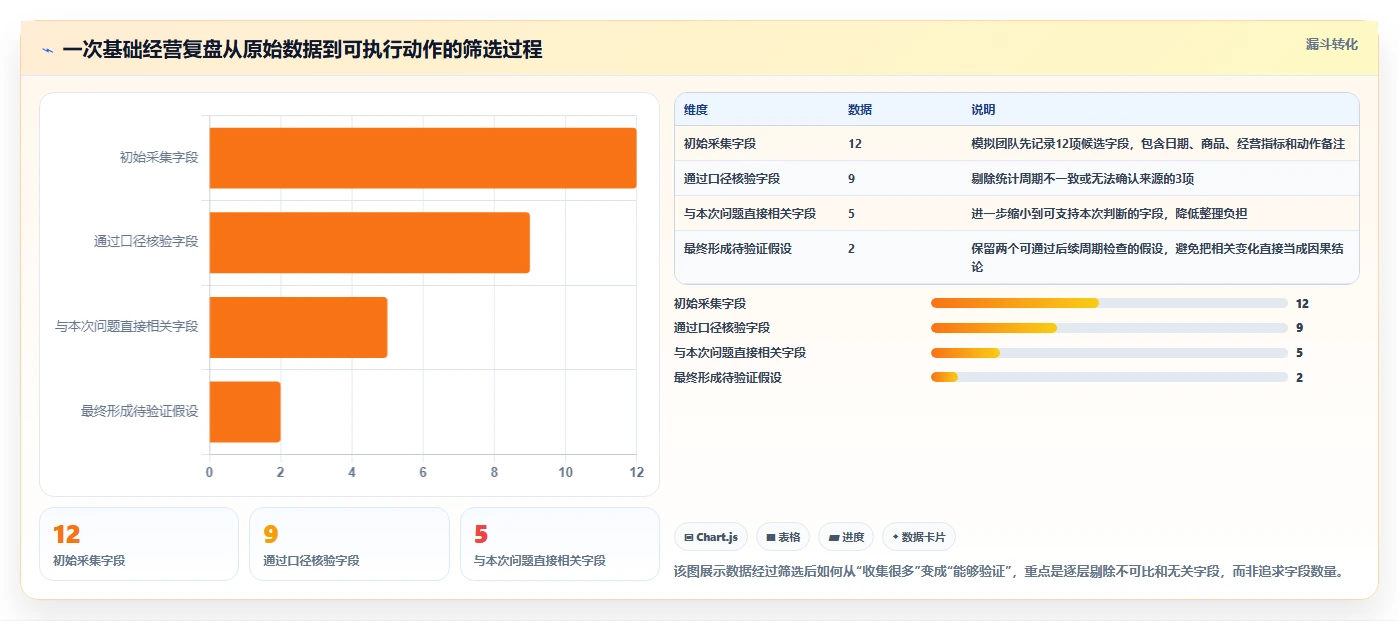Click the stat card showing 5 与本次问题直接相关字段

pos(560,544)
